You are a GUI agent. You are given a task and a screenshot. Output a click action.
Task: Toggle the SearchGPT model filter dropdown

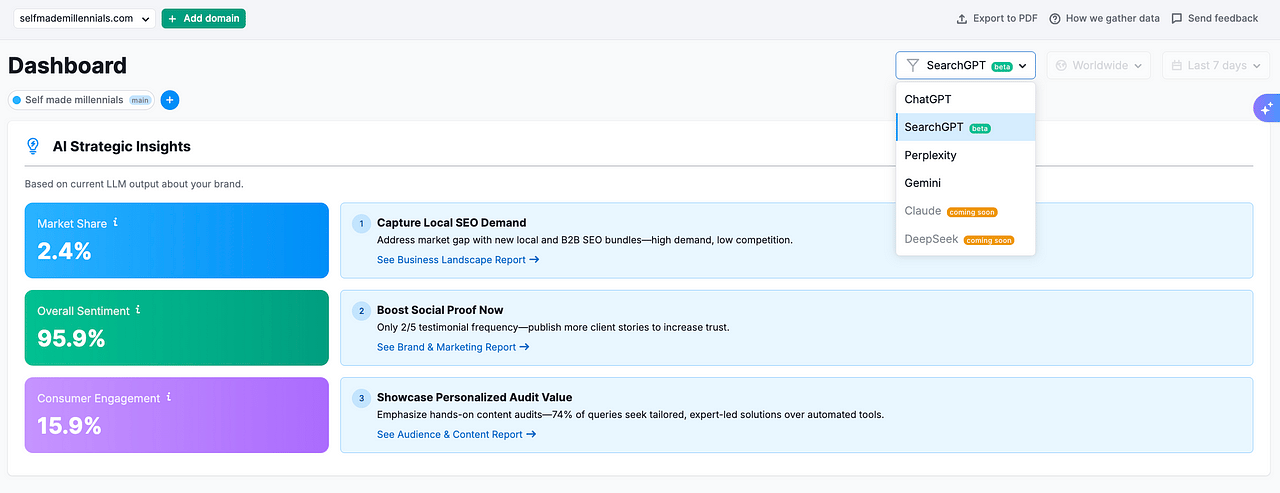(x=965, y=65)
